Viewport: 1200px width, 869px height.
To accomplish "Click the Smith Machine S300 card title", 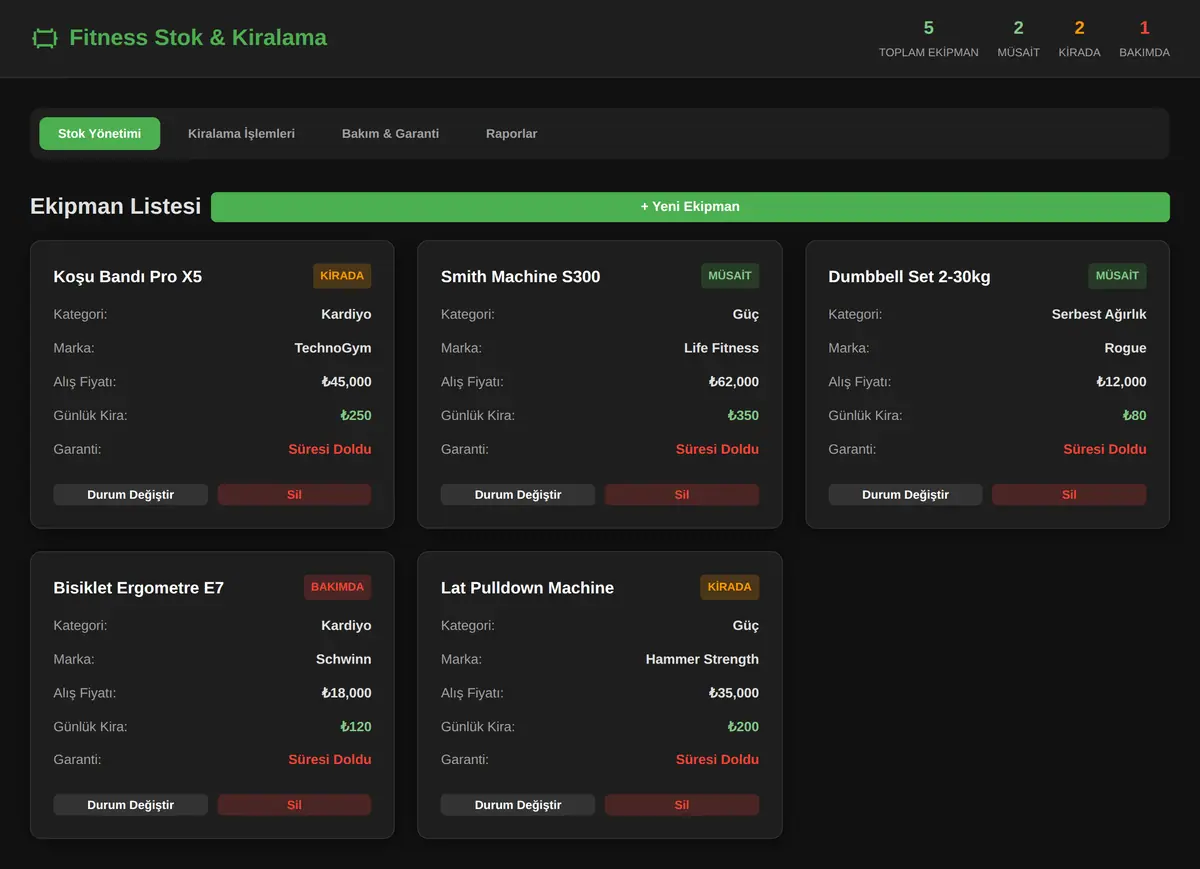I will pyautogui.click(x=521, y=277).
